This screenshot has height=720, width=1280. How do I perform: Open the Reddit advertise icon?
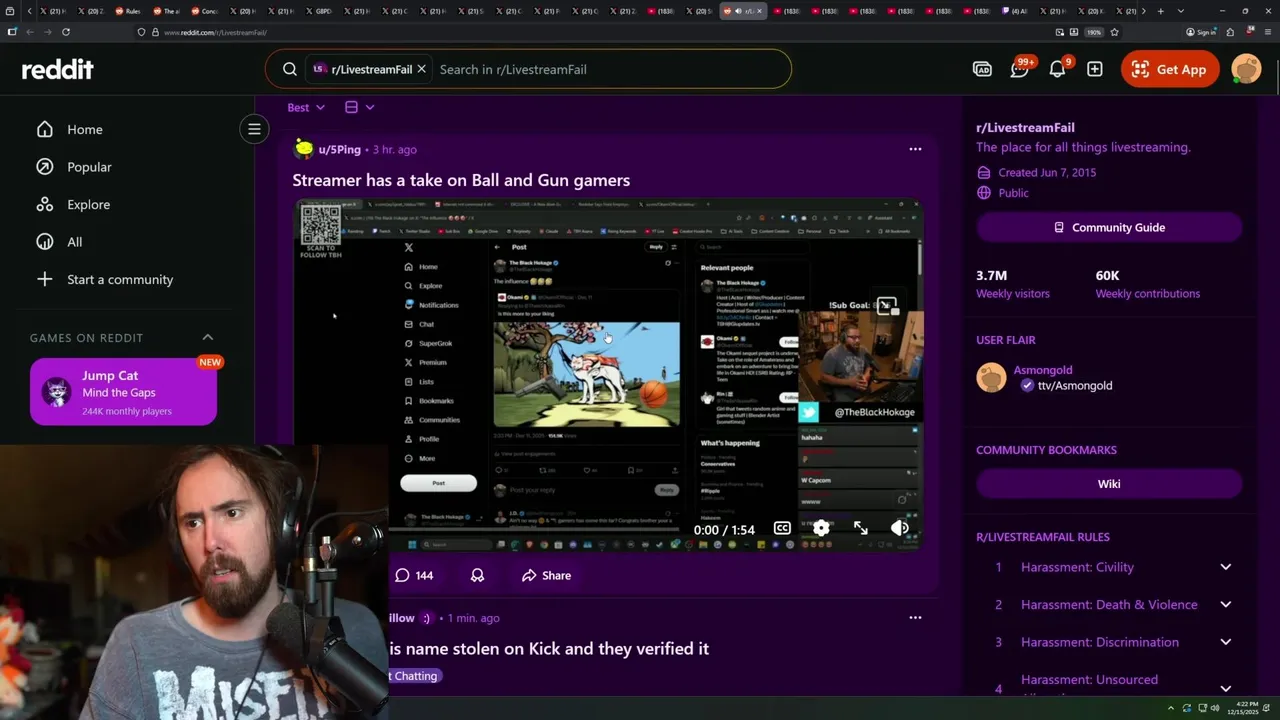982,69
